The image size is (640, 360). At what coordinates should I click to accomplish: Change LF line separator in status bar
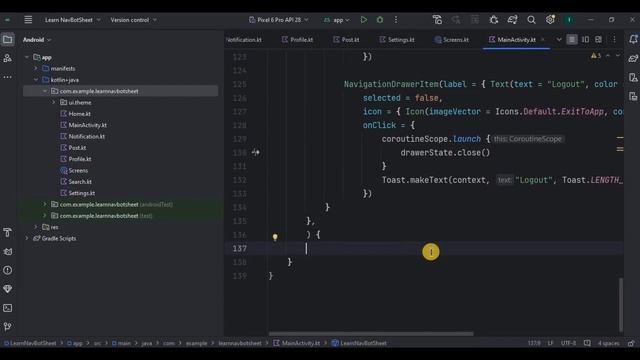[x=551, y=343]
